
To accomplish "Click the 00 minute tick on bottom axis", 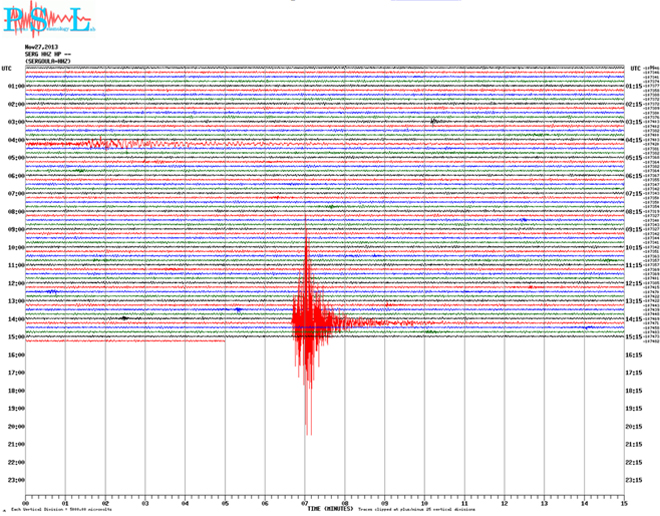I will (26, 503).
